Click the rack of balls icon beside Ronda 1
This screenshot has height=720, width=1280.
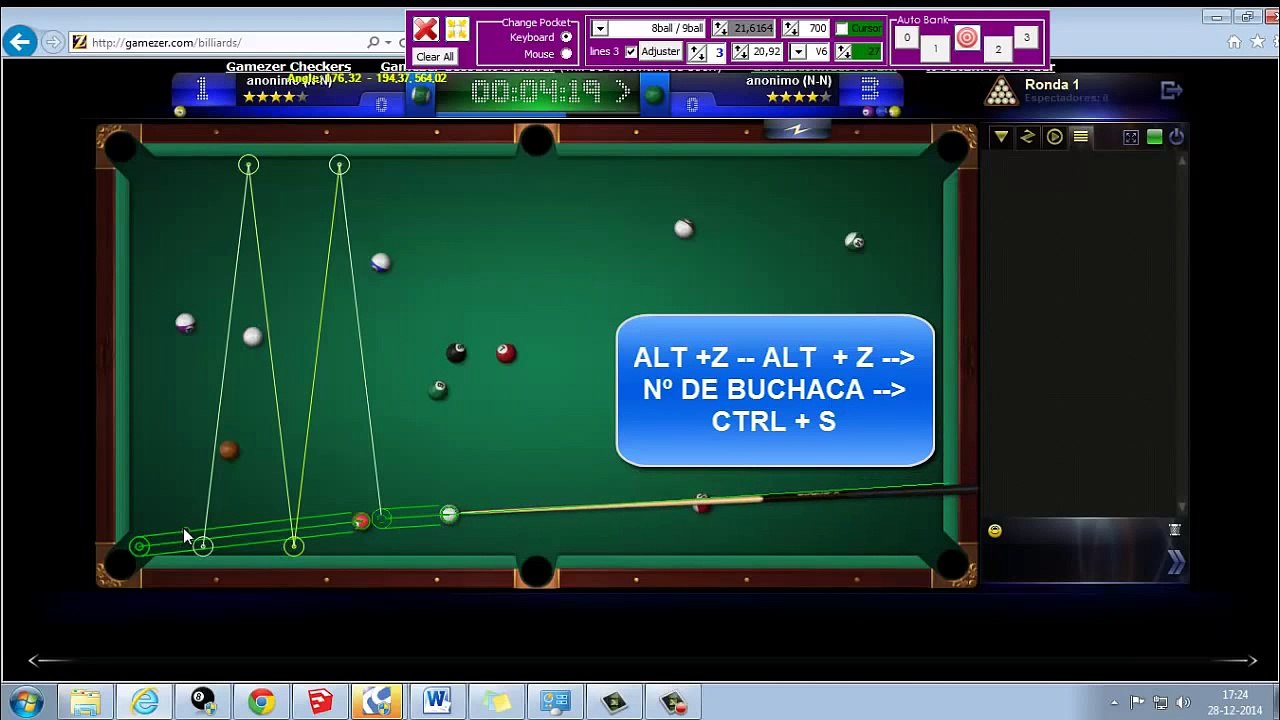[1001, 91]
